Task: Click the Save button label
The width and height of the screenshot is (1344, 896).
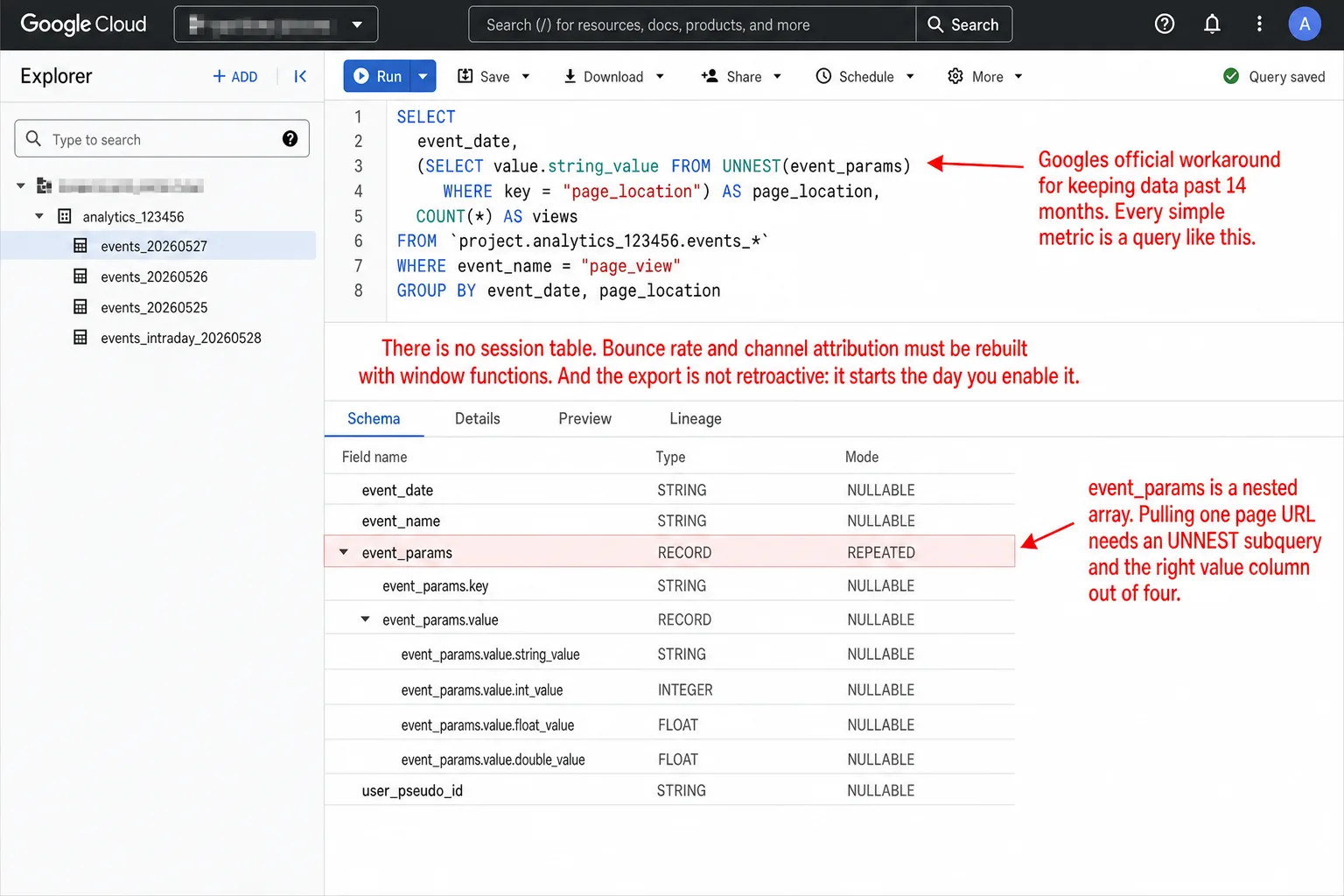Action: pyautogui.click(x=494, y=77)
